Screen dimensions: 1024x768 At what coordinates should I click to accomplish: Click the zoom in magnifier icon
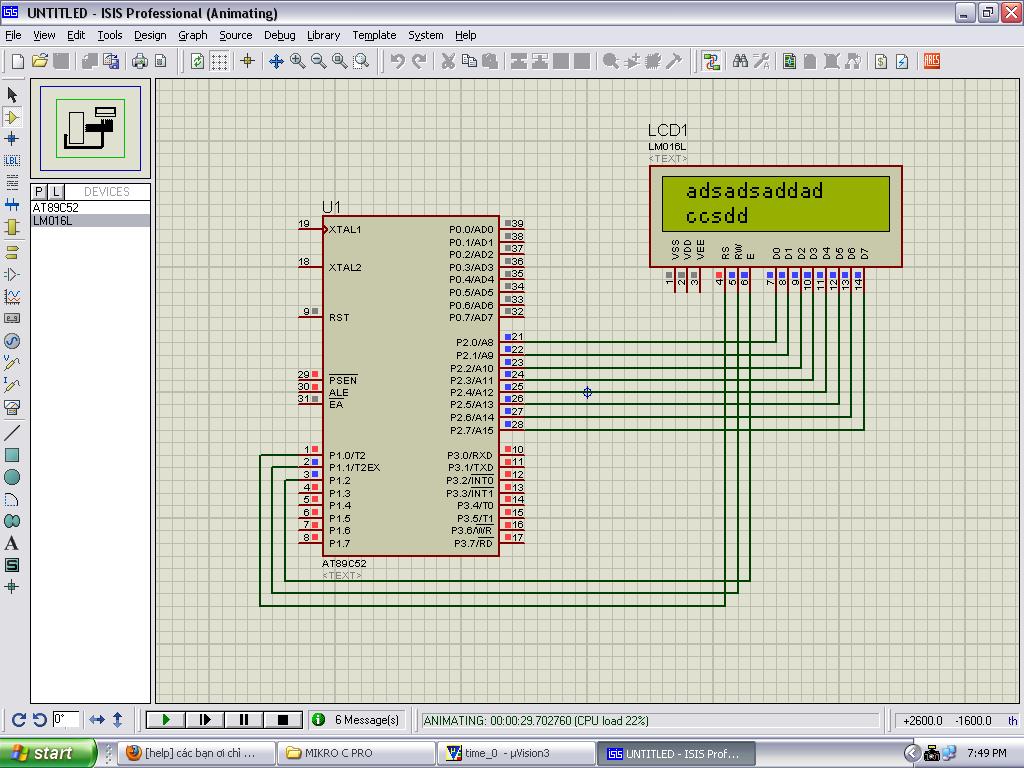click(x=298, y=61)
